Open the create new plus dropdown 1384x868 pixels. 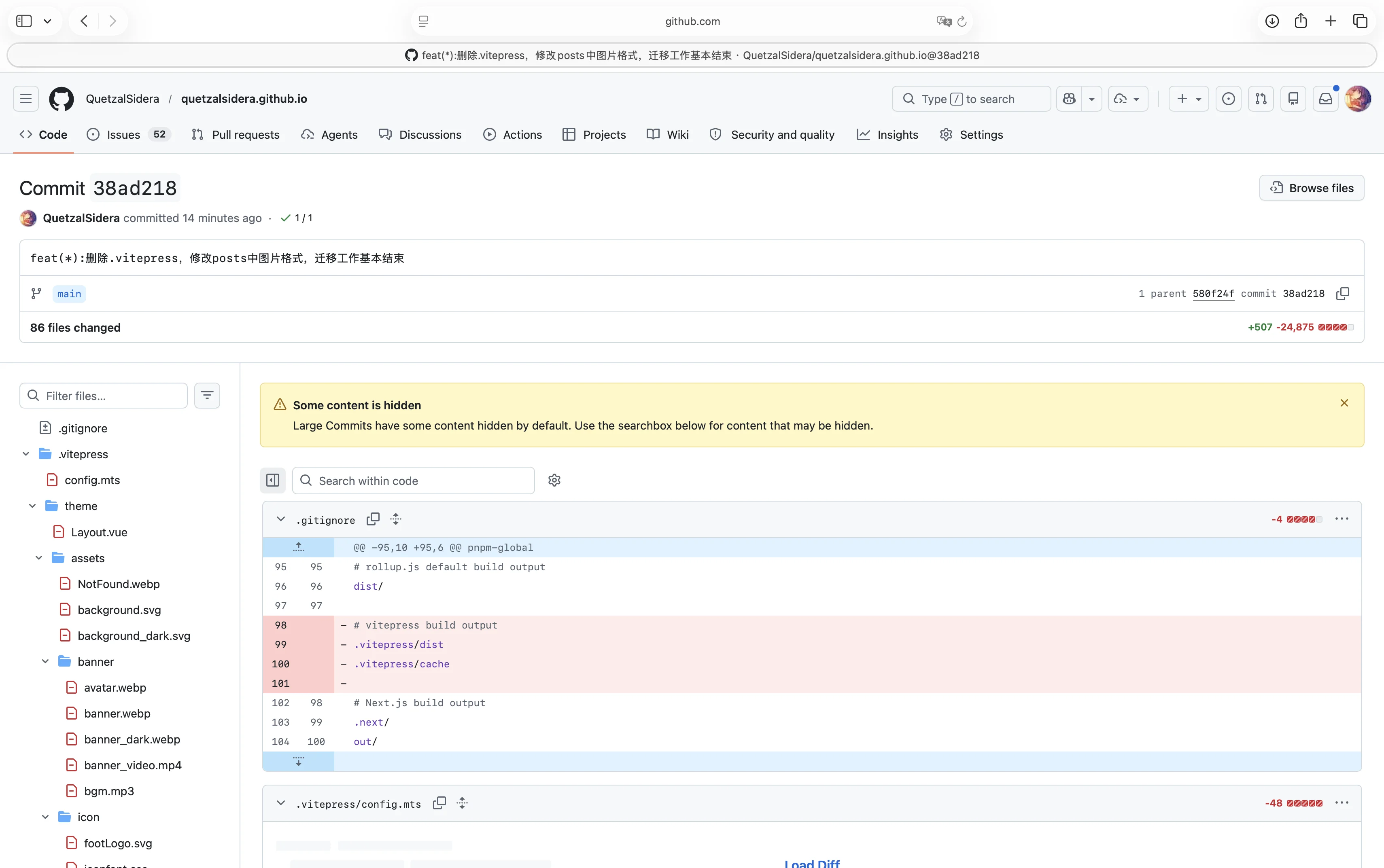point(1189,99)
